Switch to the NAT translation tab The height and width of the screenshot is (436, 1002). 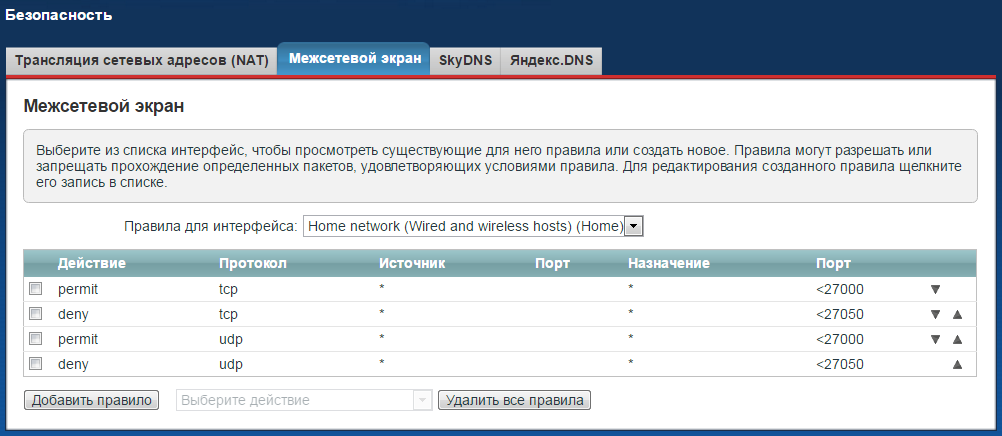pyautogui.click(x=141, y=60)
